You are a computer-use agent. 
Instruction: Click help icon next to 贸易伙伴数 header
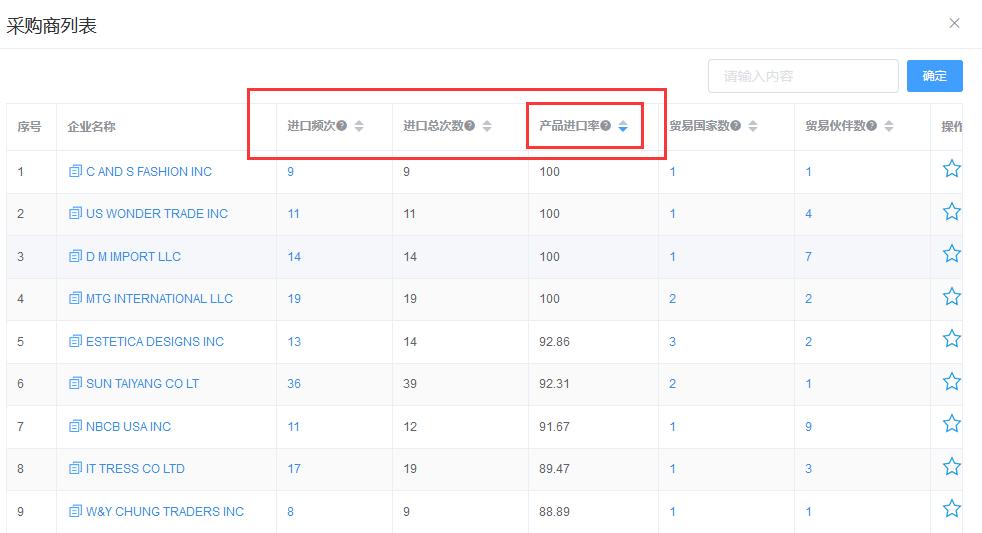pos(872,126)
